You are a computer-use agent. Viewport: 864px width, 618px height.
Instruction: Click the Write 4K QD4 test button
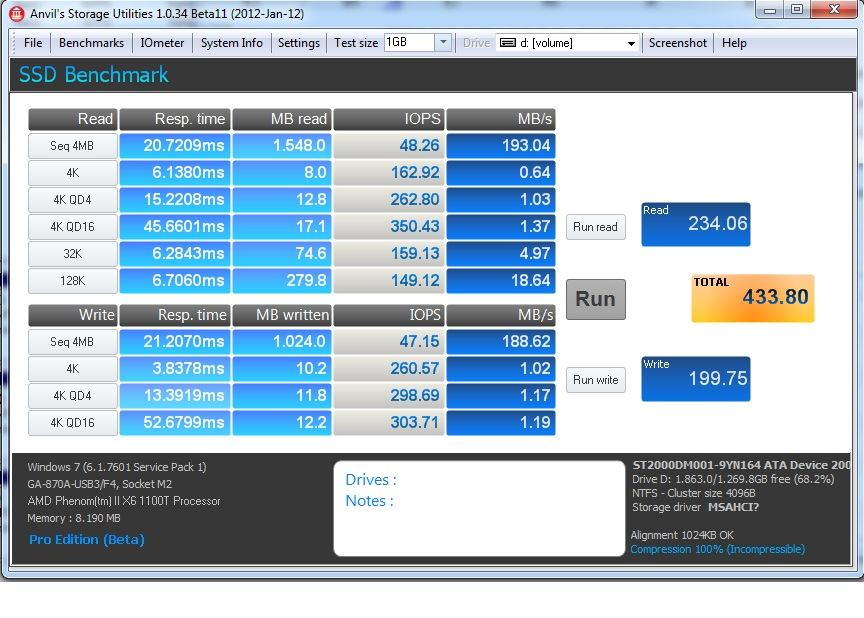point(73,396)
